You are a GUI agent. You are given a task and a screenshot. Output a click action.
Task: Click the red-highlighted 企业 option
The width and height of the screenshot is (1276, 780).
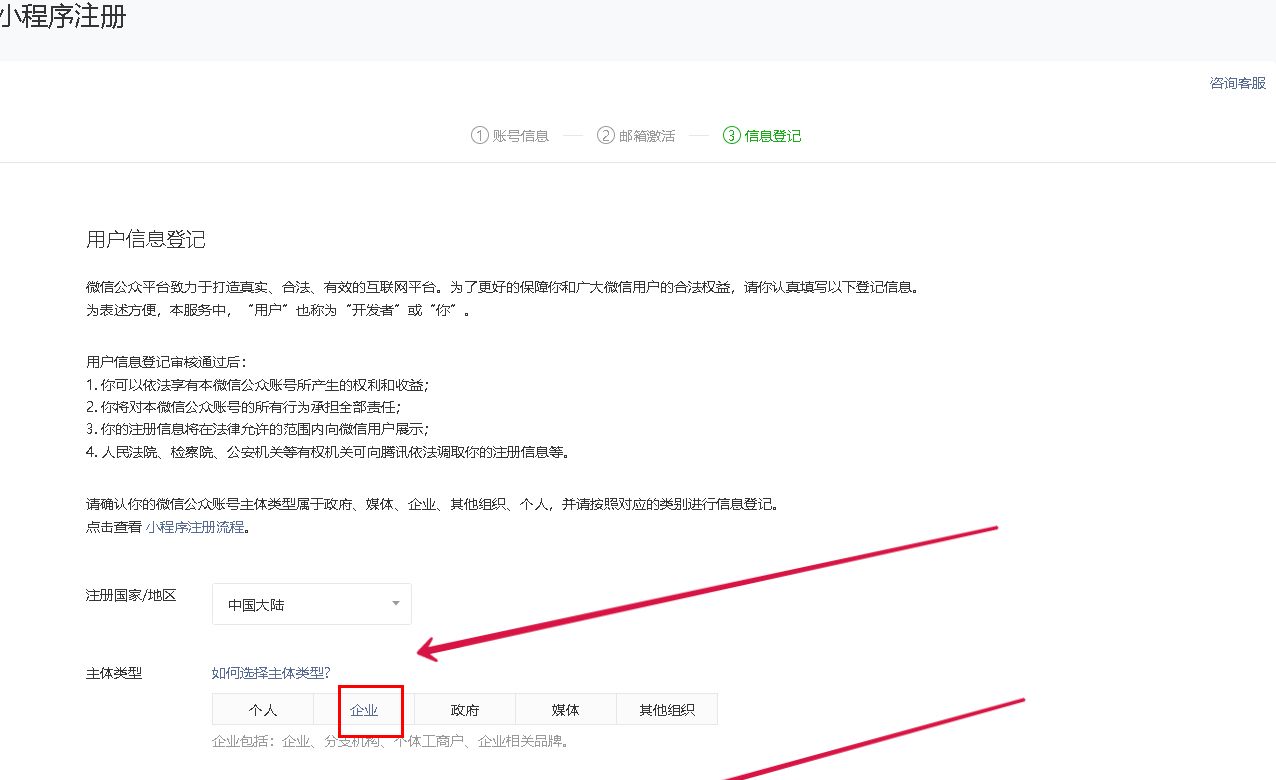point(364,709)
